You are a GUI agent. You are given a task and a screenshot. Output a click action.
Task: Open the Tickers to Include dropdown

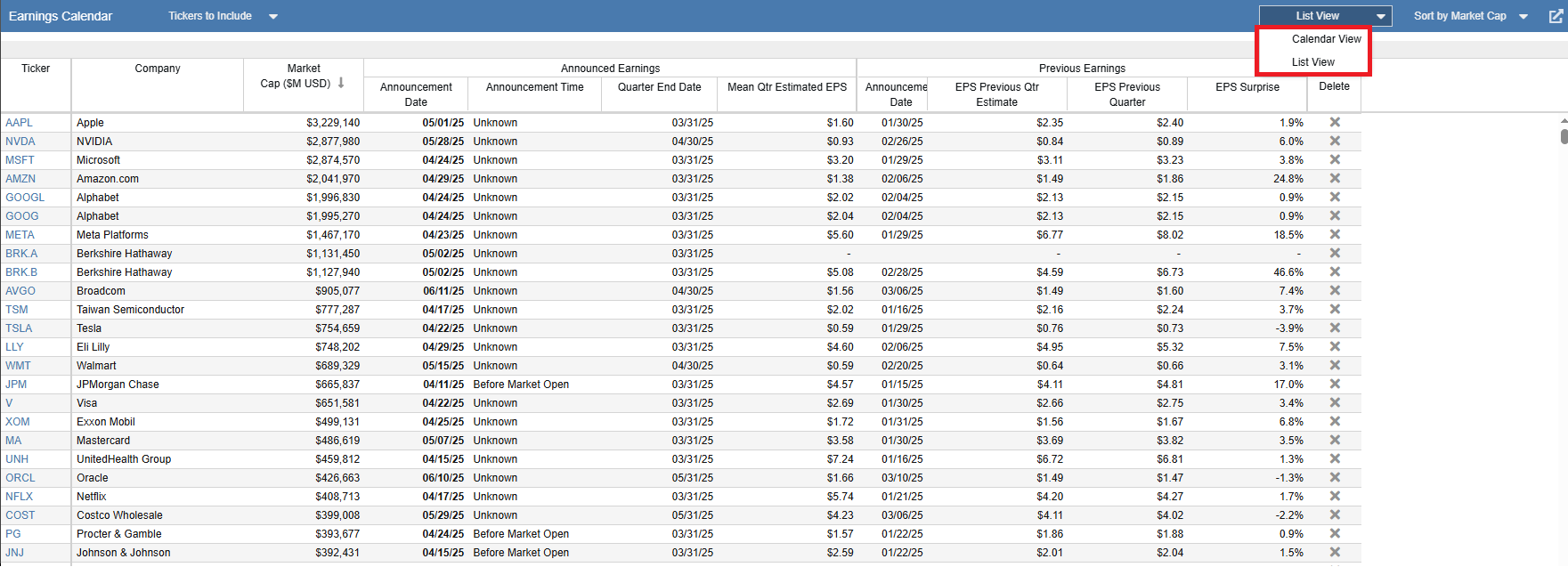(223, 16)
